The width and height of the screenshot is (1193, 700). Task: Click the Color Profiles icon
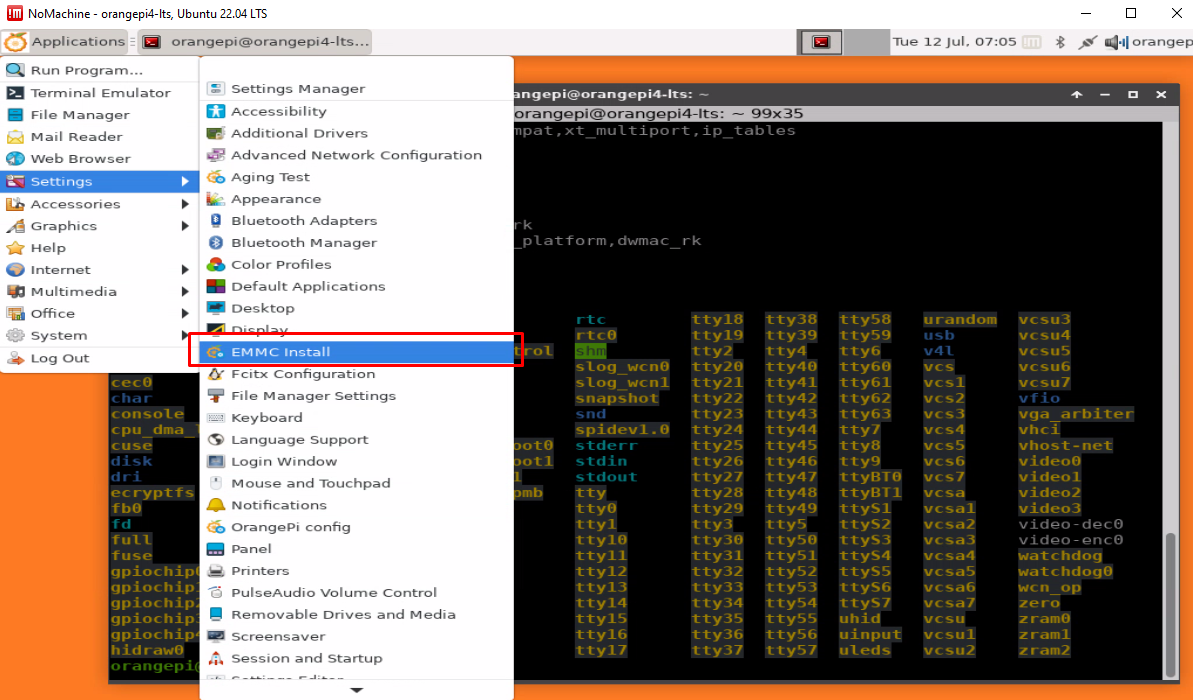tap(216, 265)
